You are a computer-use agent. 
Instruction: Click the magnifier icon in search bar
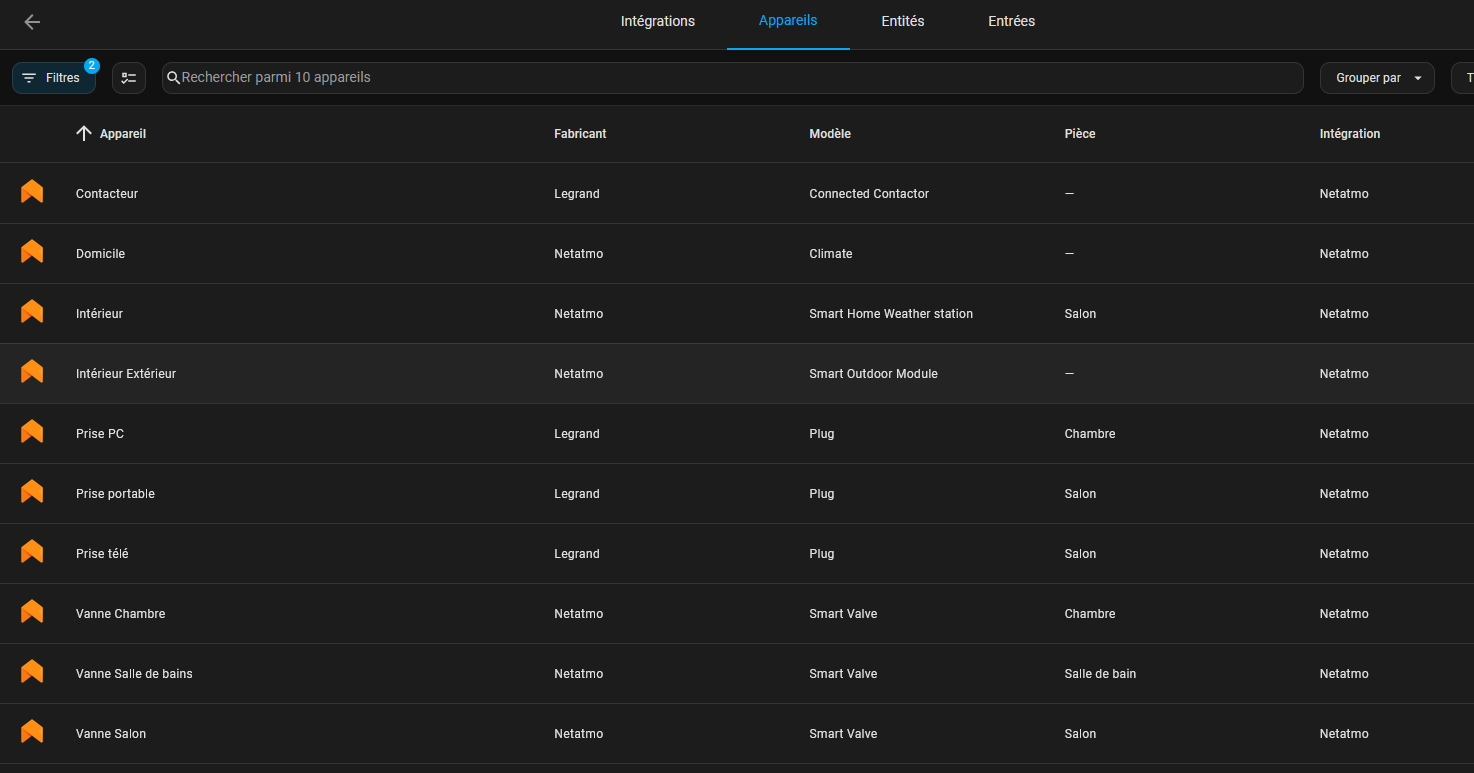(x=173, y=78)
